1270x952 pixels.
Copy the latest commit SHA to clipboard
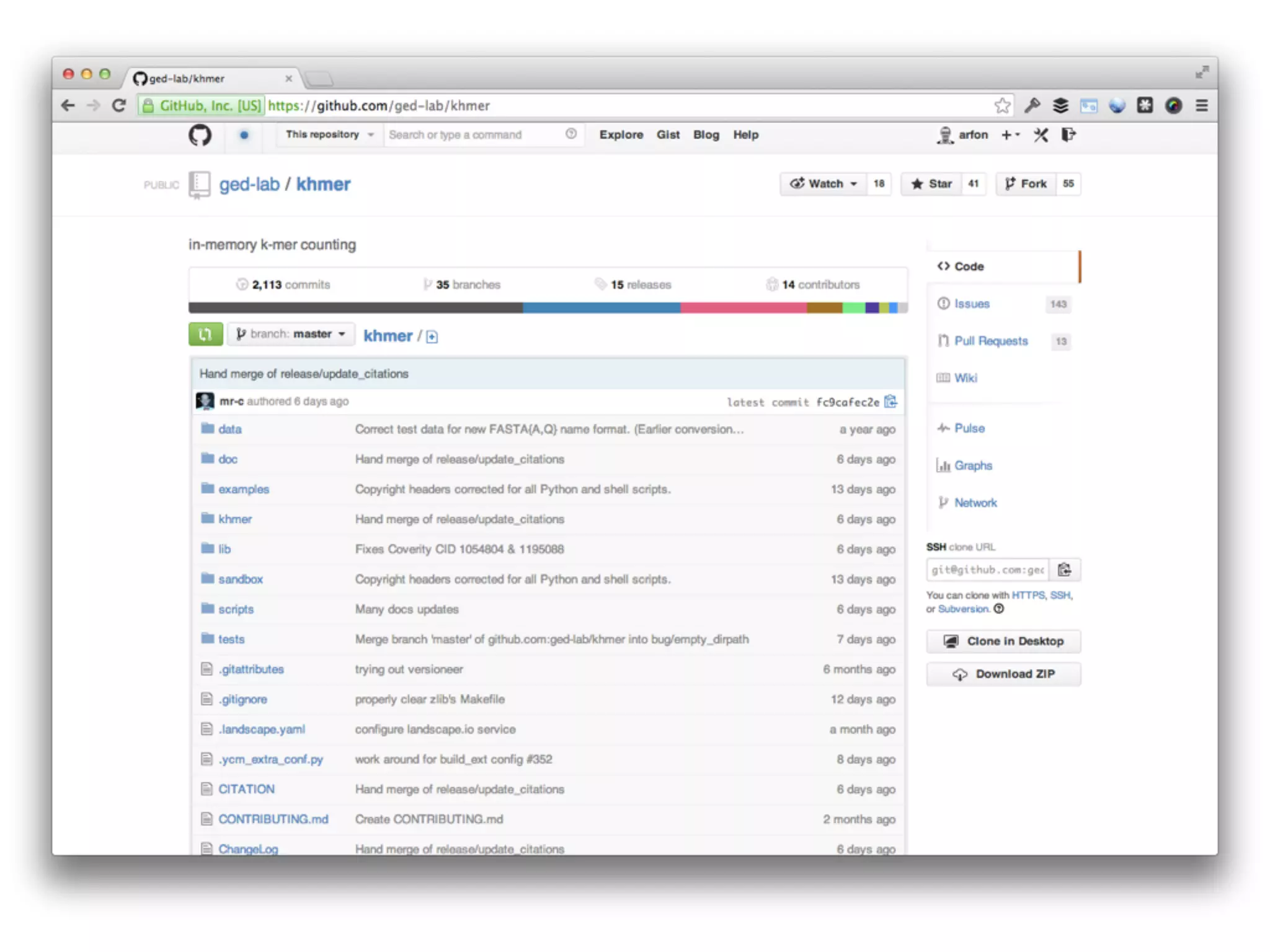pyautogui.click(x=890, y=402)
